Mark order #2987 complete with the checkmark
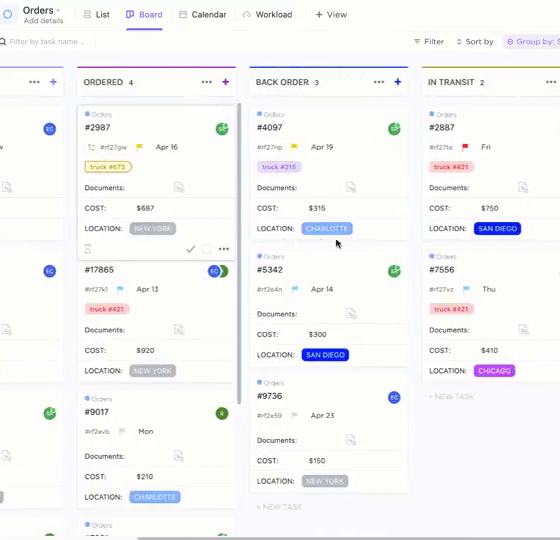 click(191, 249)
